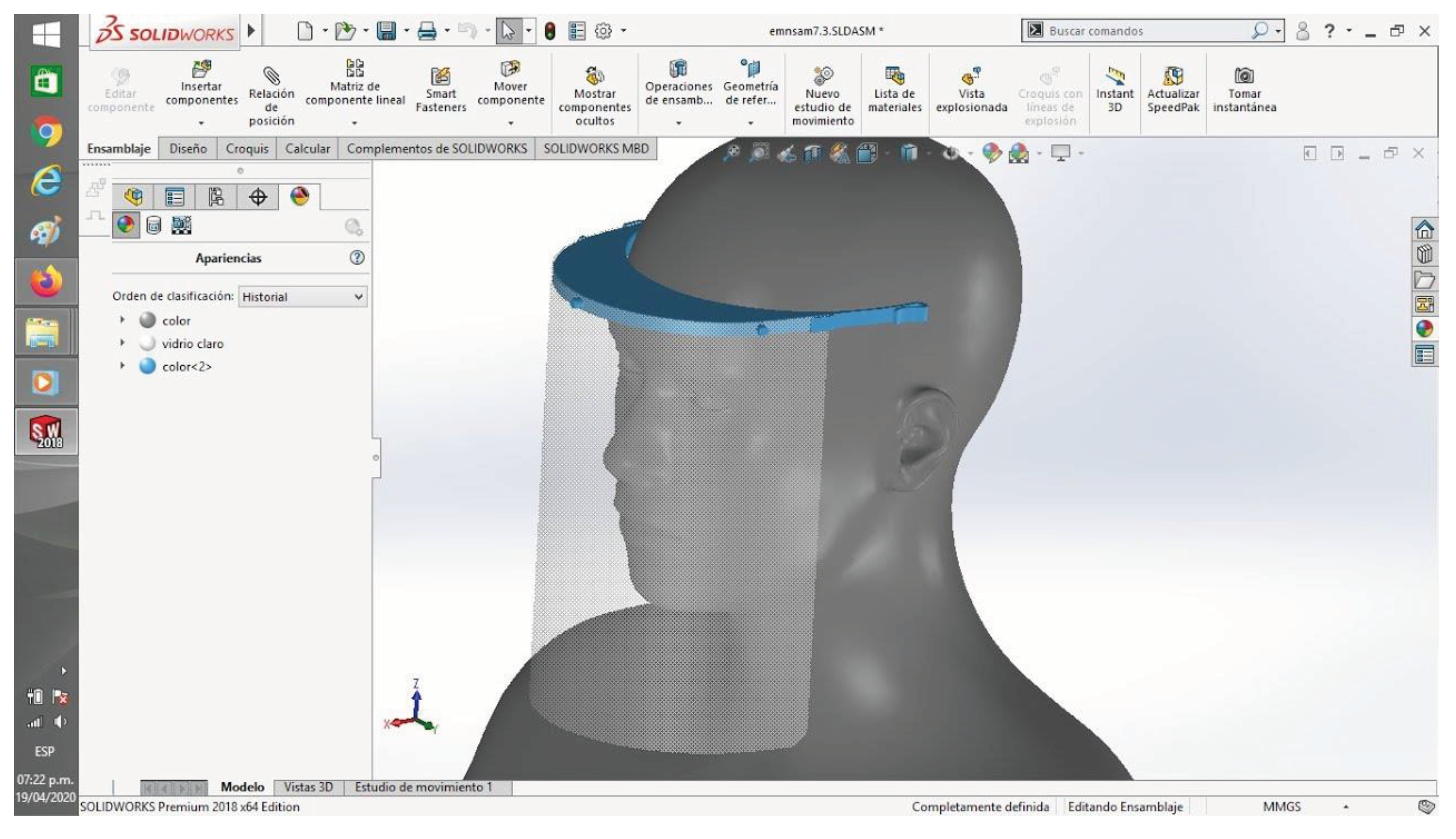Viewport: 1456px width, 839px height.
Task: Open the Apariencias help question icon
Action: pyautogui.click(x=357, y=258)
